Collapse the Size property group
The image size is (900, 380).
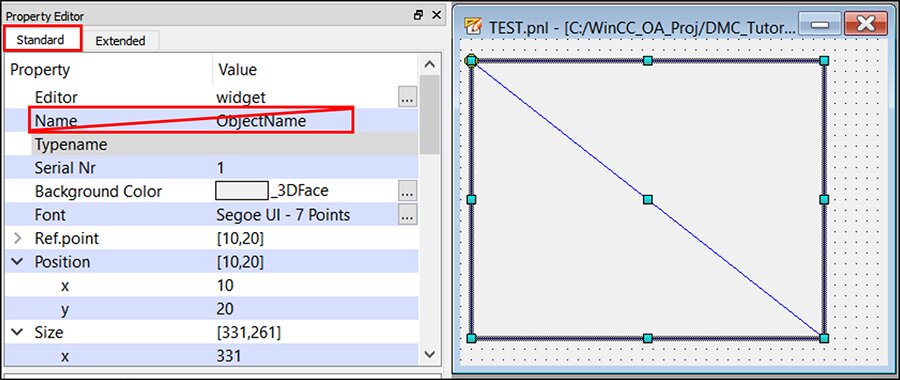click(18, 332)
